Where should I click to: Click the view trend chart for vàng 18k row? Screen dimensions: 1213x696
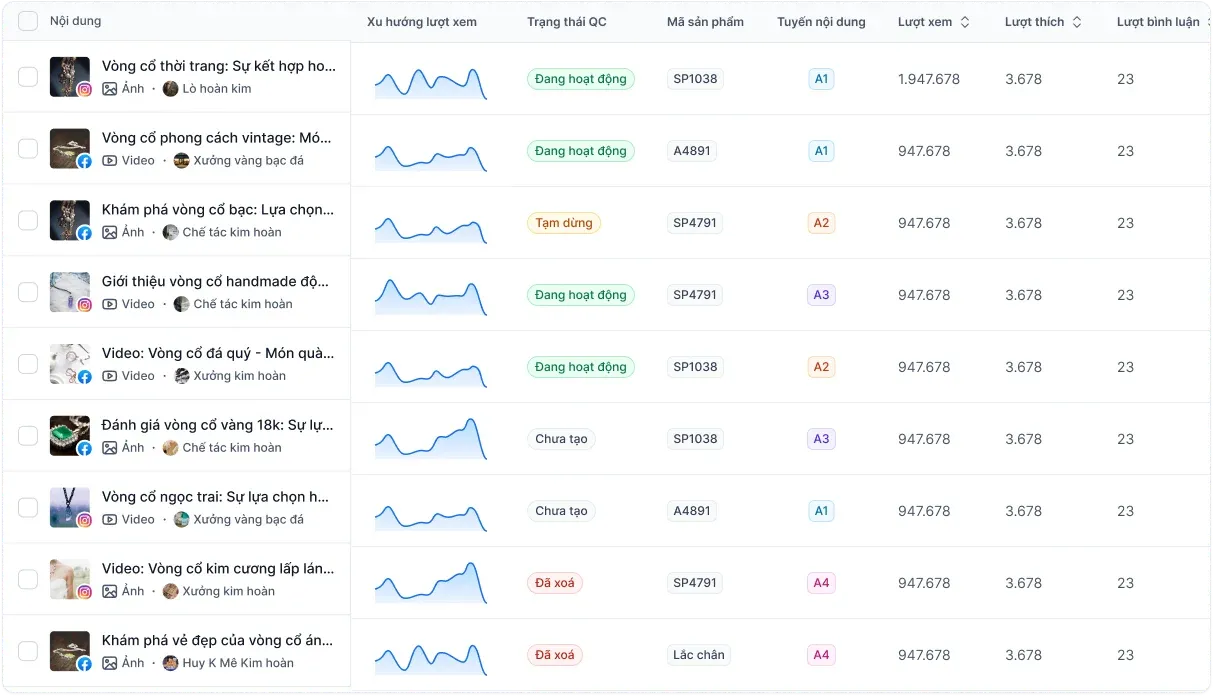tap(431, 439)
